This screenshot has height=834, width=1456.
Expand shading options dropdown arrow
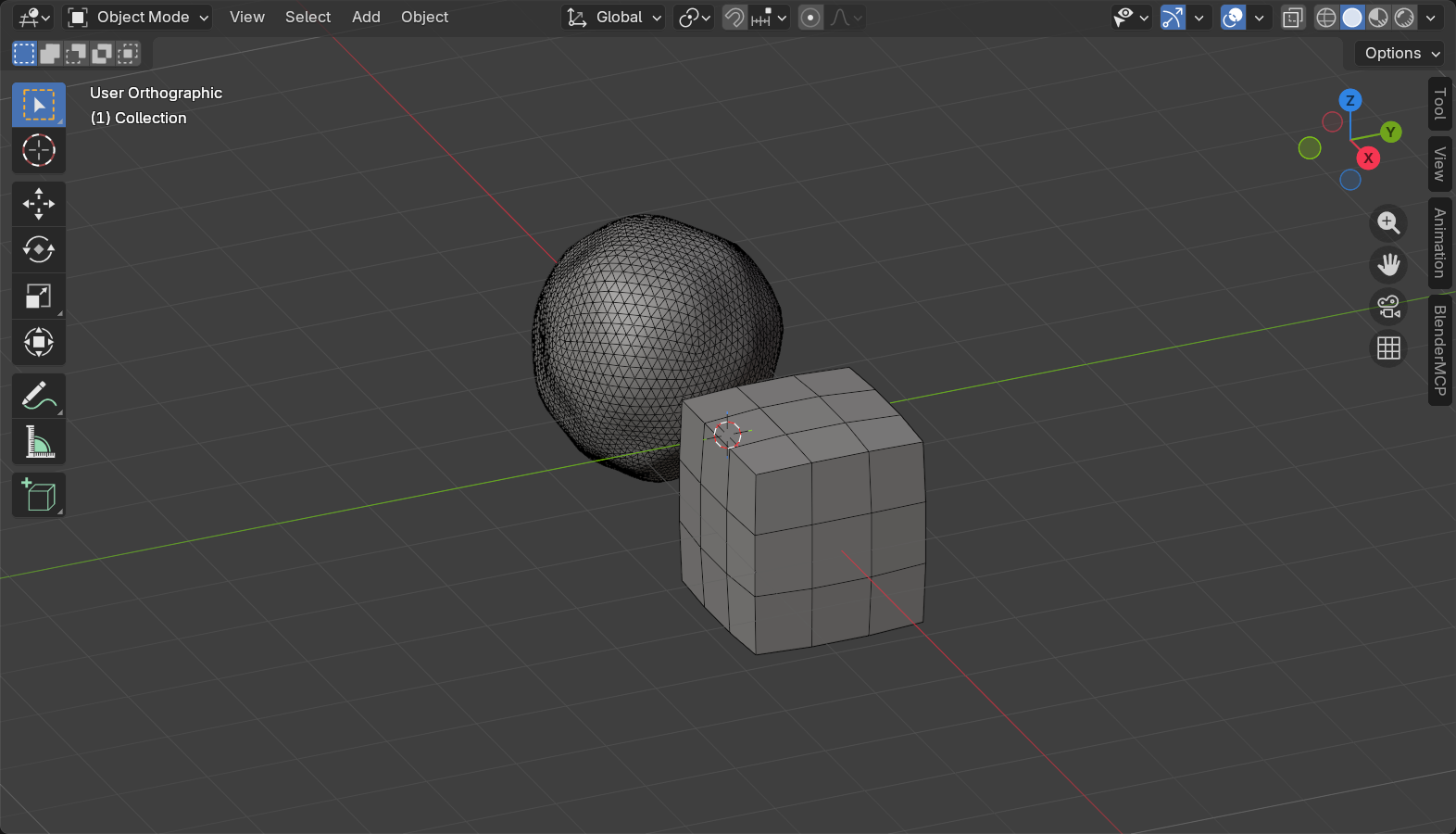tap(1431, 18)
